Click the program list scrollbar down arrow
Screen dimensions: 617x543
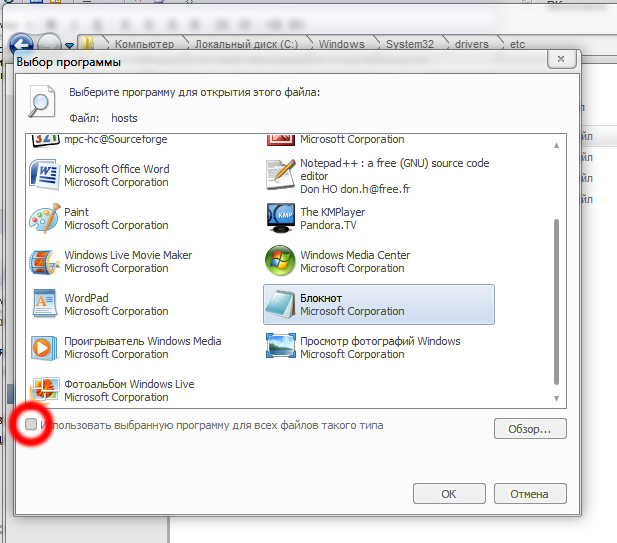(x=557, y=397)
